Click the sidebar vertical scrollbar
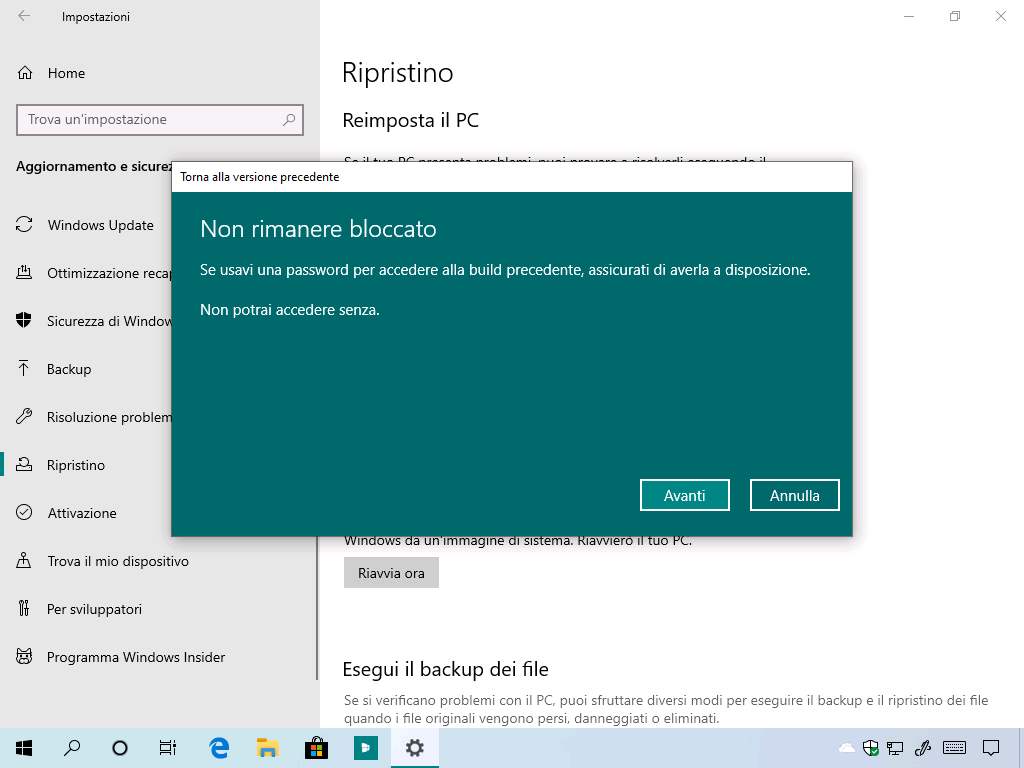 317,607
